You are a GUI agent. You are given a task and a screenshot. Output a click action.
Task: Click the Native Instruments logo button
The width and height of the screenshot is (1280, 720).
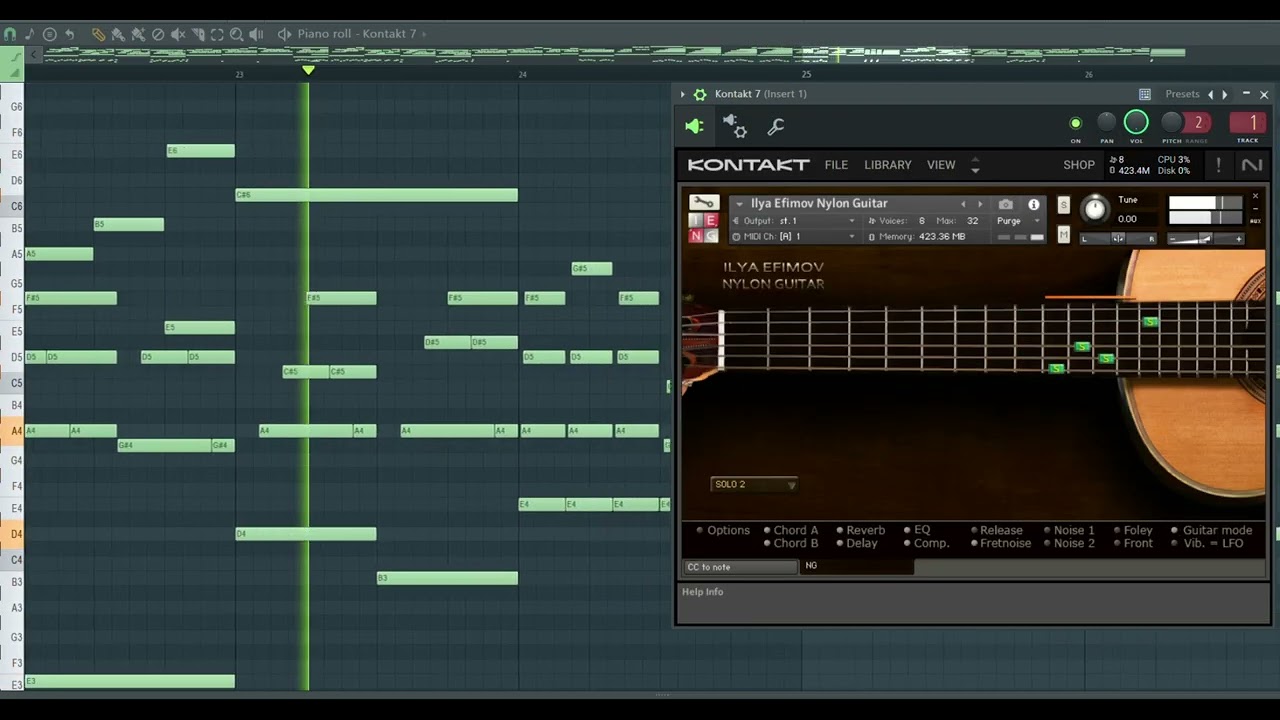click(1252, 165)
